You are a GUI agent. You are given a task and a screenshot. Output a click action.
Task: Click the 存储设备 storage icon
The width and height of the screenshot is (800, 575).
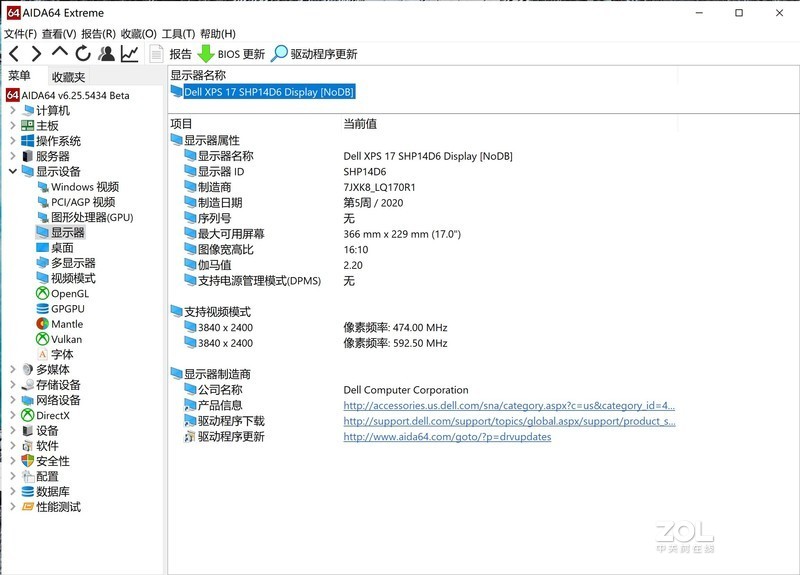(28, 385)
